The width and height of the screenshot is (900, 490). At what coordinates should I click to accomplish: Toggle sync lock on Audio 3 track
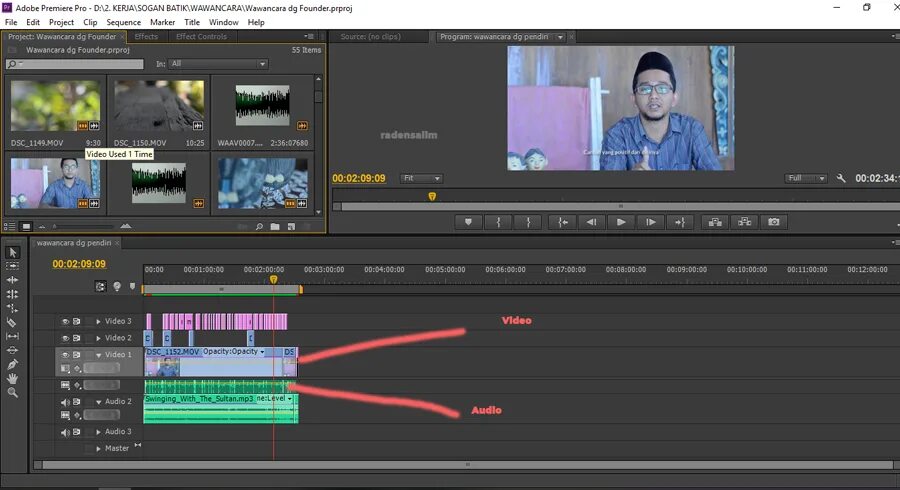pyautogui.click(x=76, y=432)
